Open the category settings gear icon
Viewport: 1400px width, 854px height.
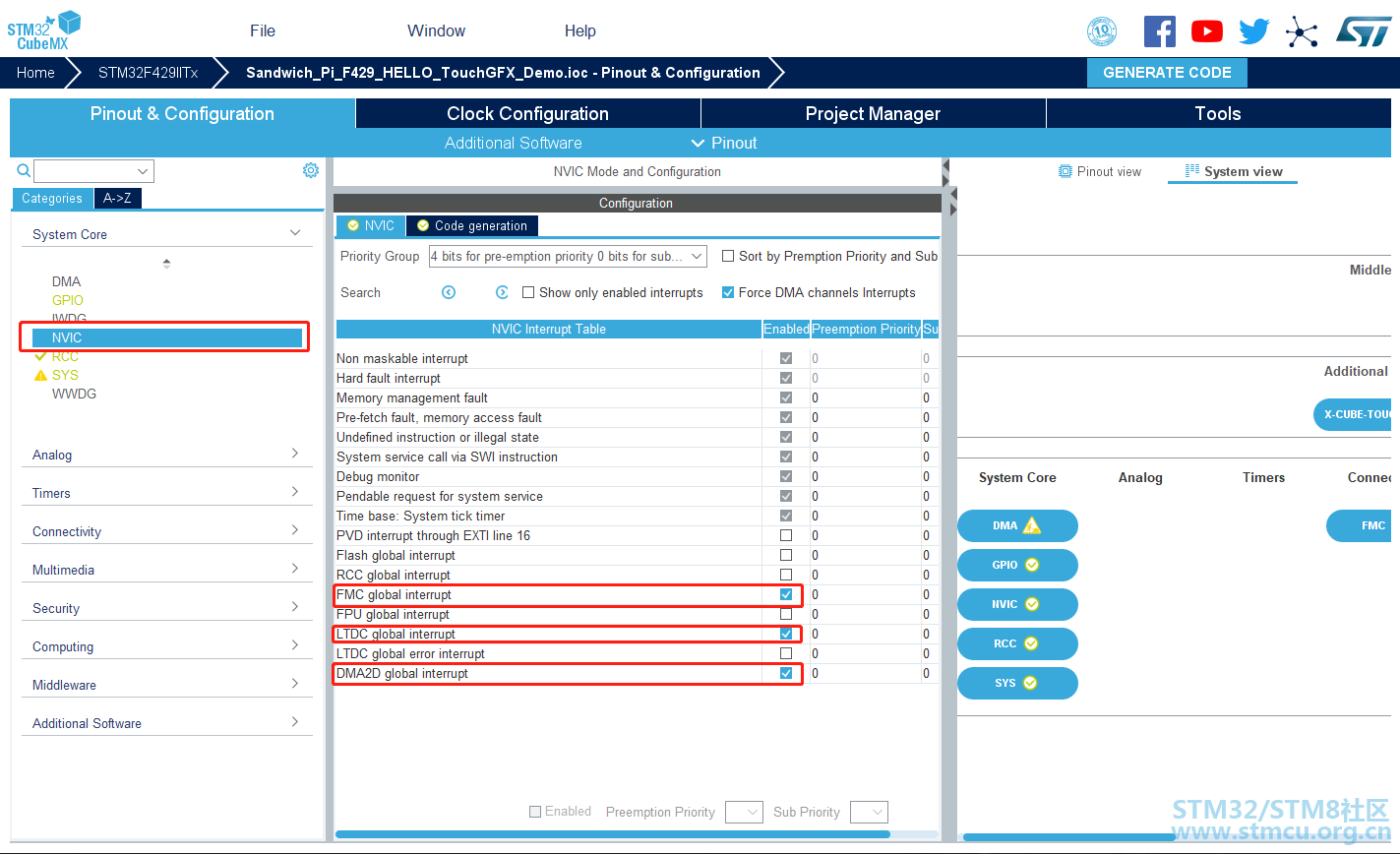tap(311, 170)
